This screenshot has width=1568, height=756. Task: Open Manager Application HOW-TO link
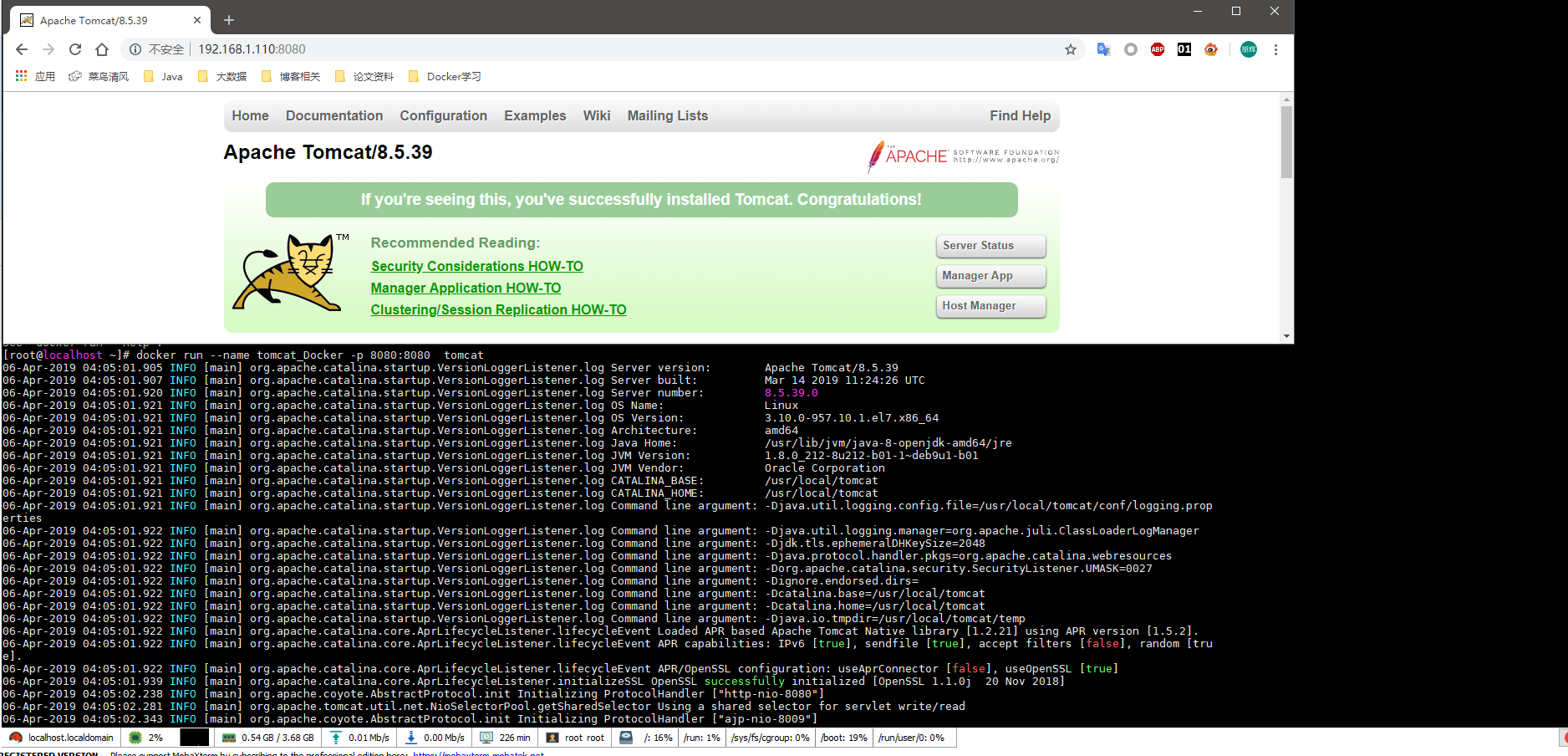[466, 288]
